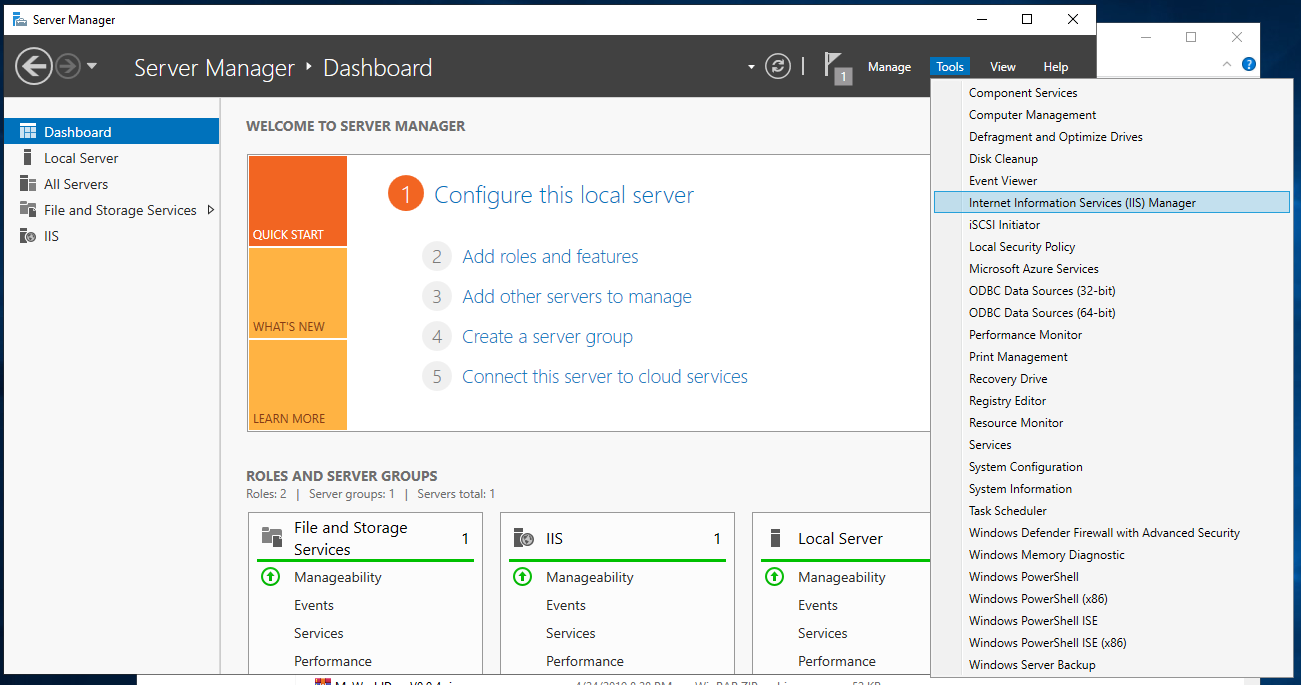This screenshot has height=685, width=1301.
Task: Click Manageability status icon in File and Storage tile
Action: tap(270, 577)
